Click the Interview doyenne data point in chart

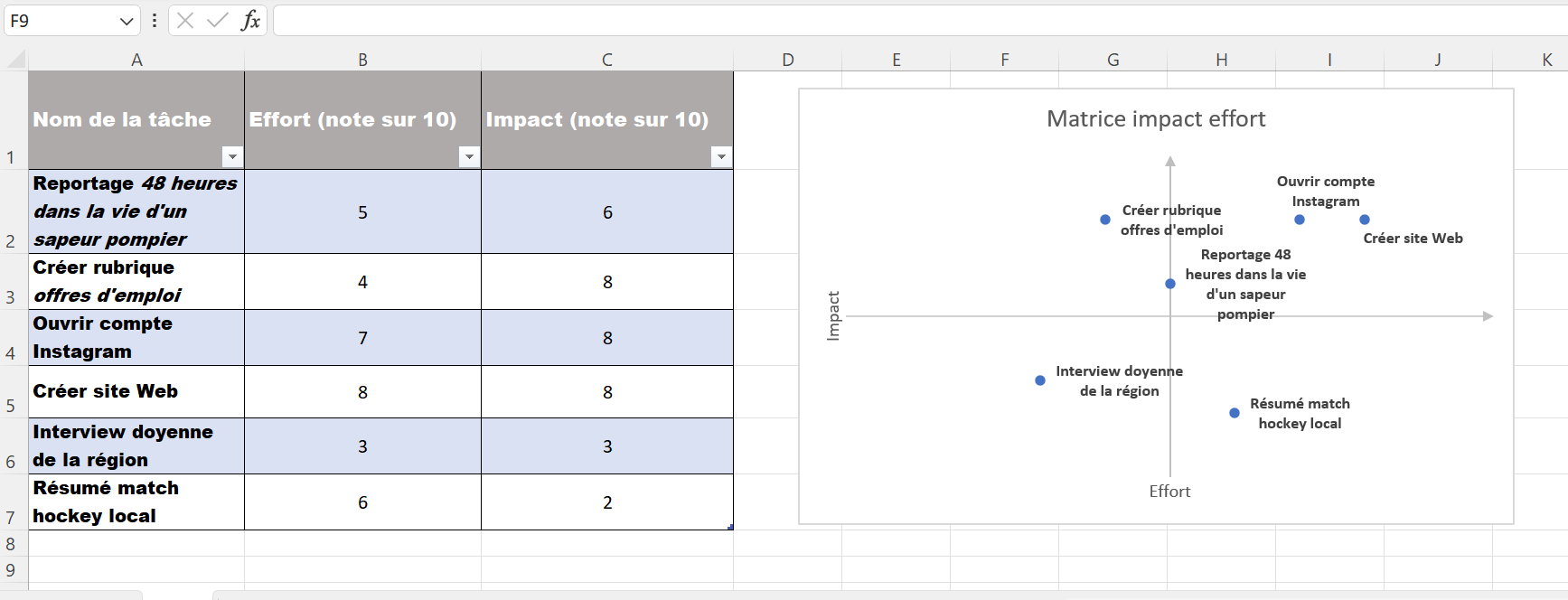[x=1040, y=380]
